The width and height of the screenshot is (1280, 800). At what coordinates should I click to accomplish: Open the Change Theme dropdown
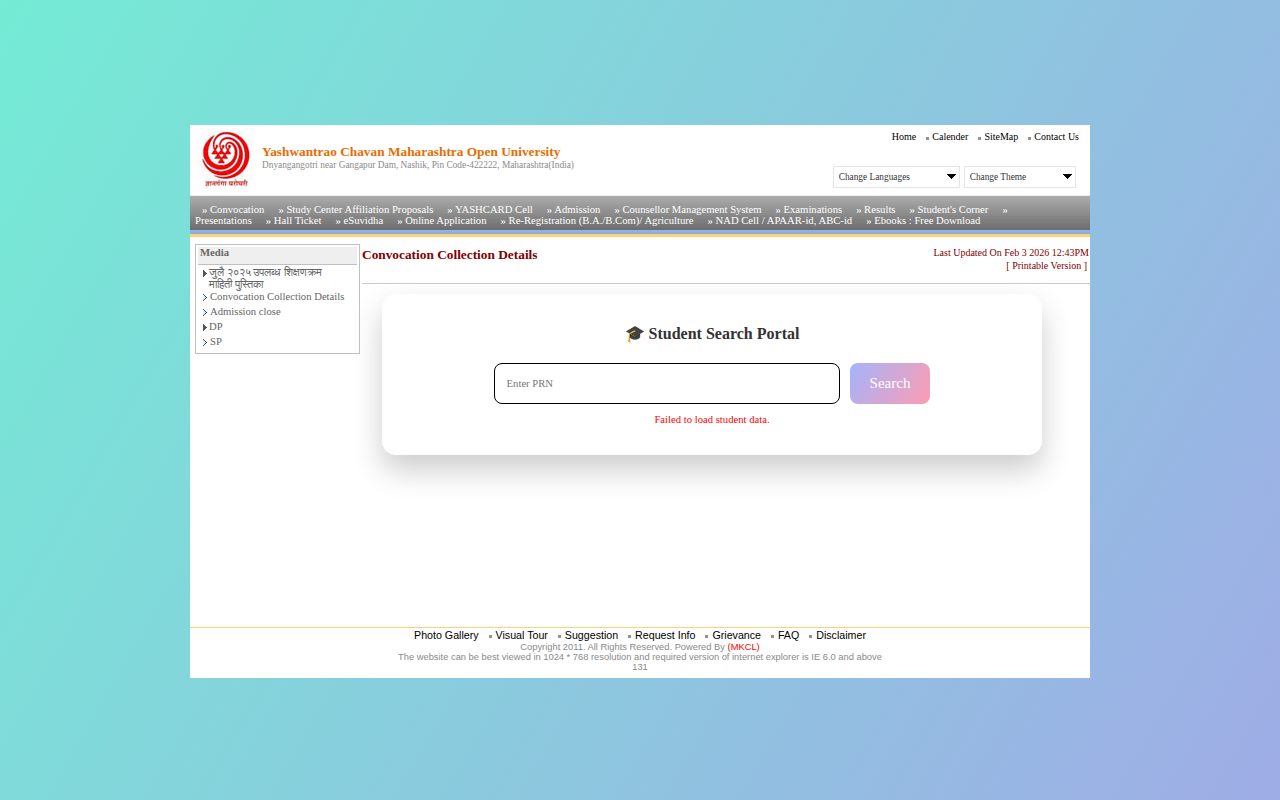pyautogui.click(x=1020, y=177)
